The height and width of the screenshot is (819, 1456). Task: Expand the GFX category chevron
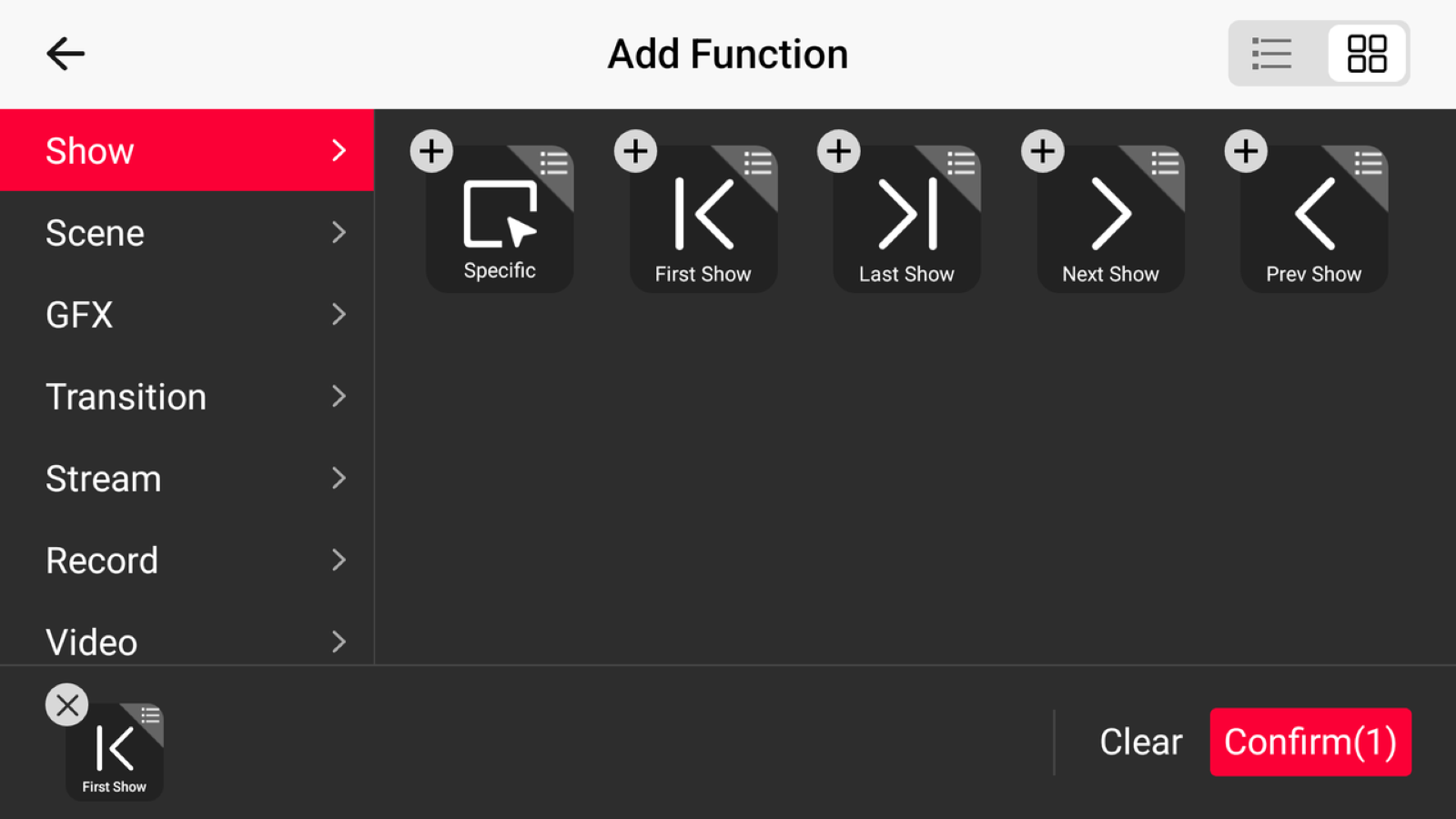pos(339,314)
